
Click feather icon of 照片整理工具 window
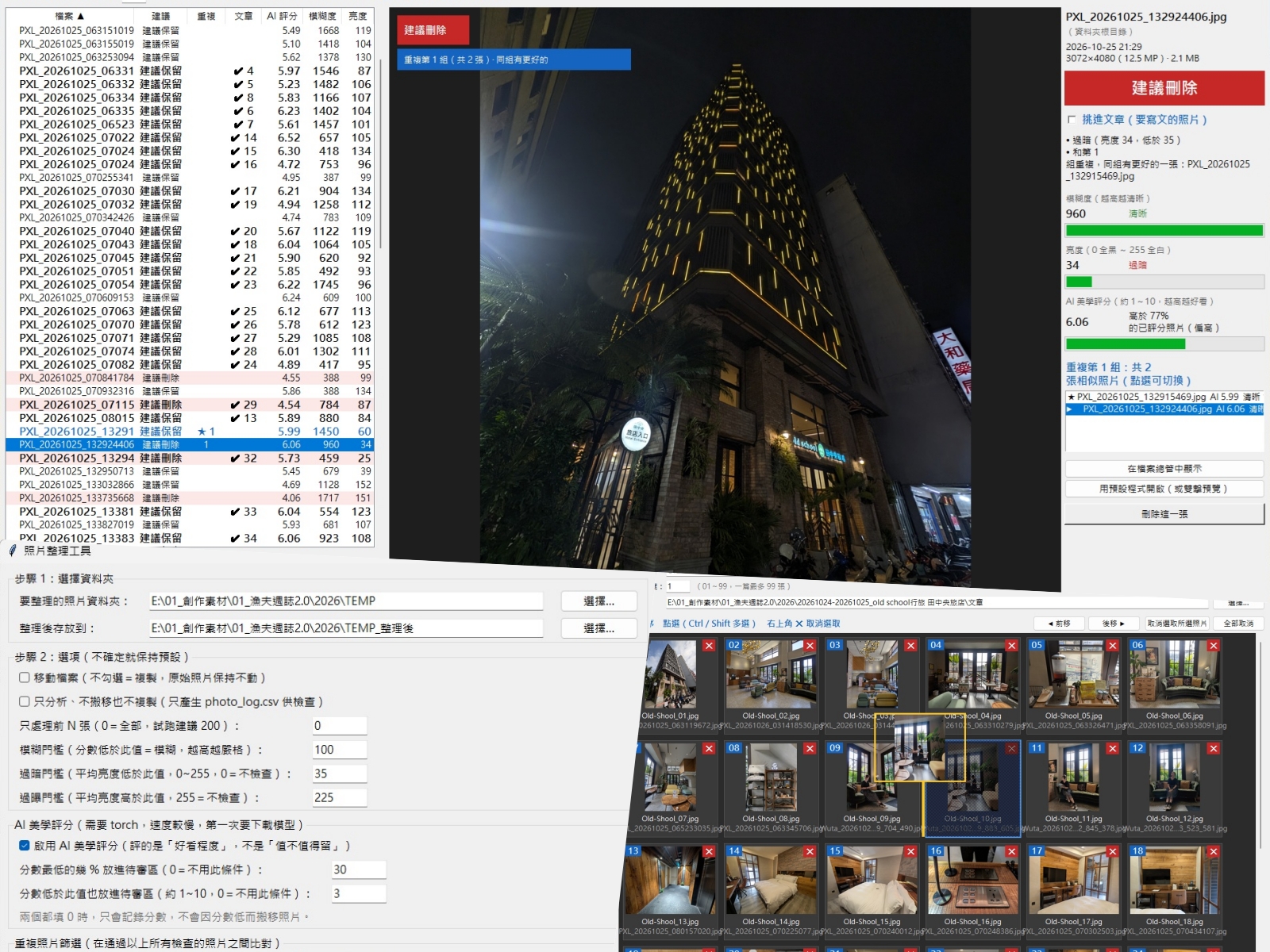click(x=13, y=550)
